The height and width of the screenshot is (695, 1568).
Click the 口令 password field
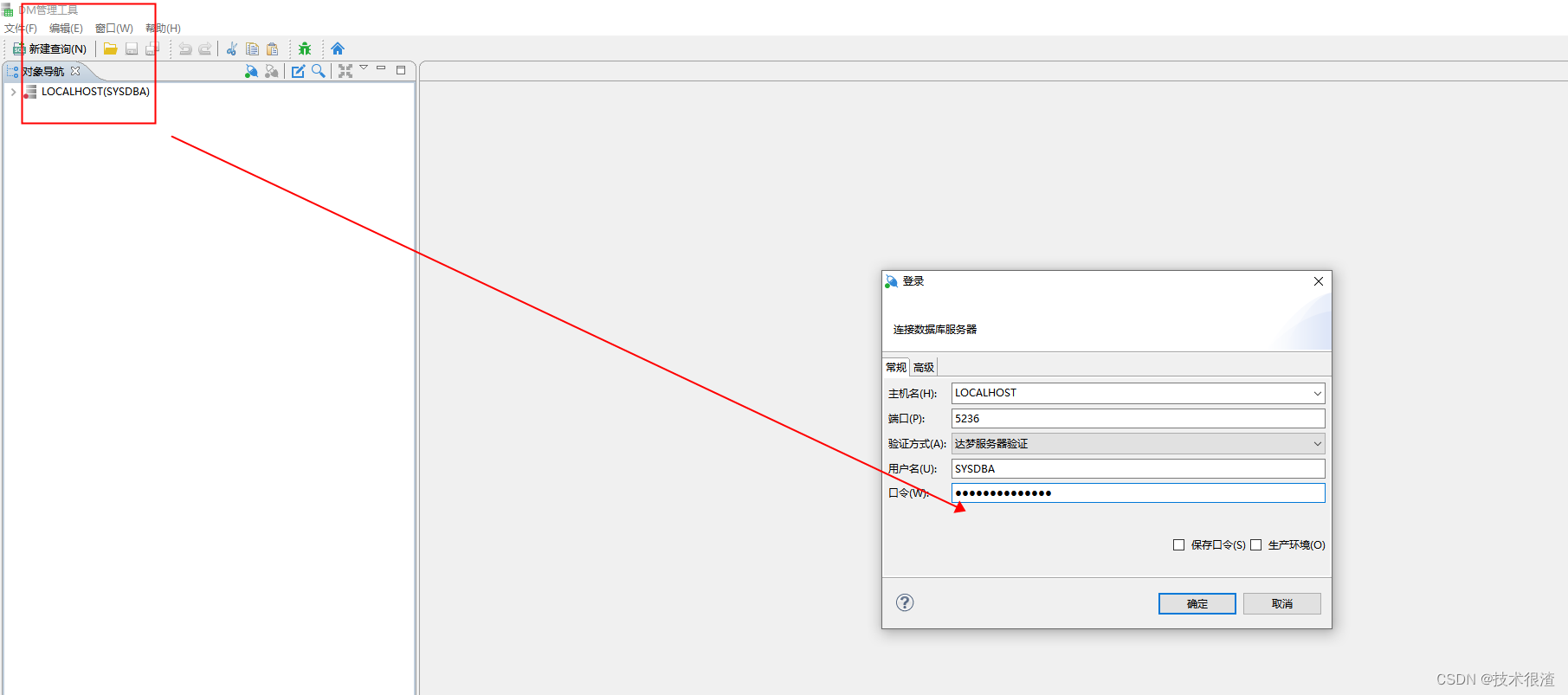tap(1138, 493)
